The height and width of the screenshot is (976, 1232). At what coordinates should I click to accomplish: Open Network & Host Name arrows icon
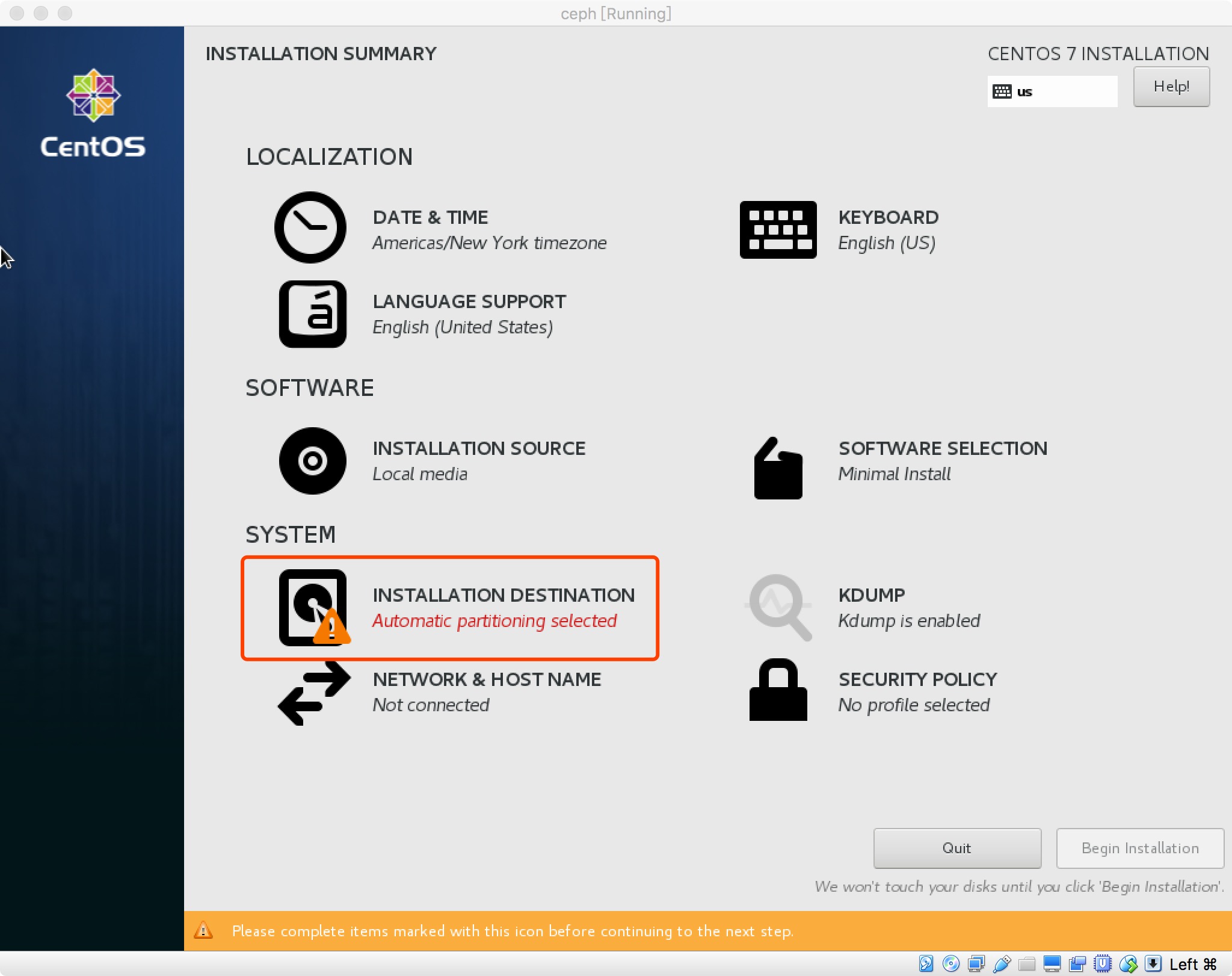313,693
